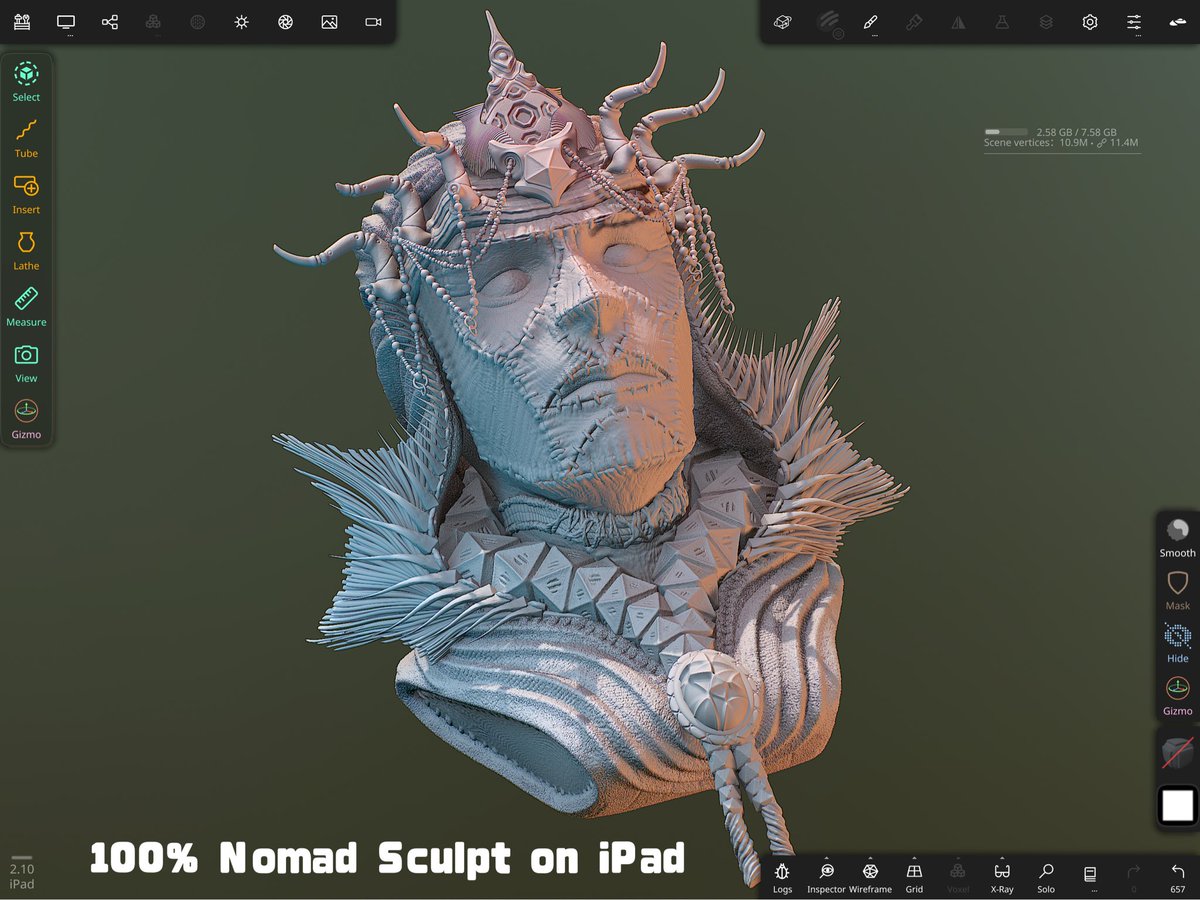
Task: Open the Post Process aperture icon
Action: [x=285, y=22]
